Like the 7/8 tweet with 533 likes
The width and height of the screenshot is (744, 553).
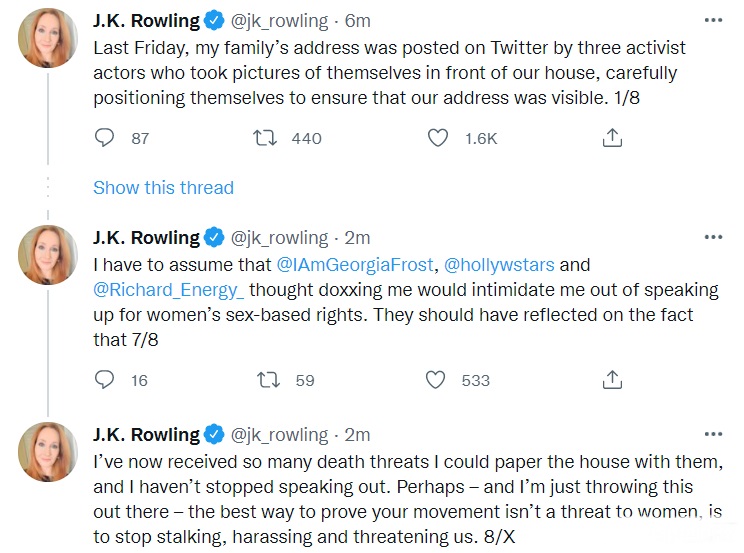click(435, 380)
